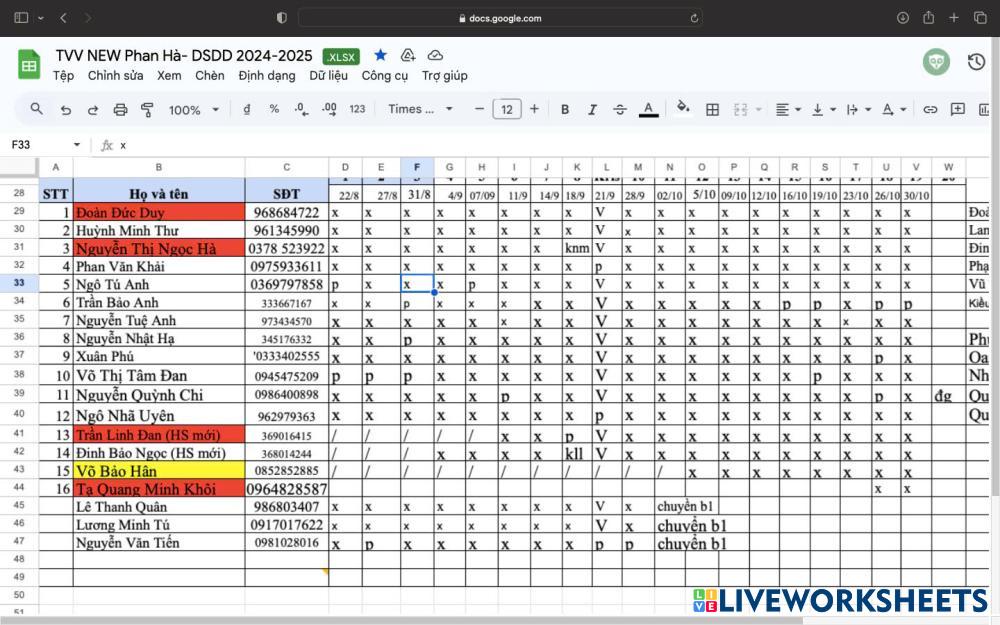
Task: Click the search menus magnifier icon
Action: point(37,109)
